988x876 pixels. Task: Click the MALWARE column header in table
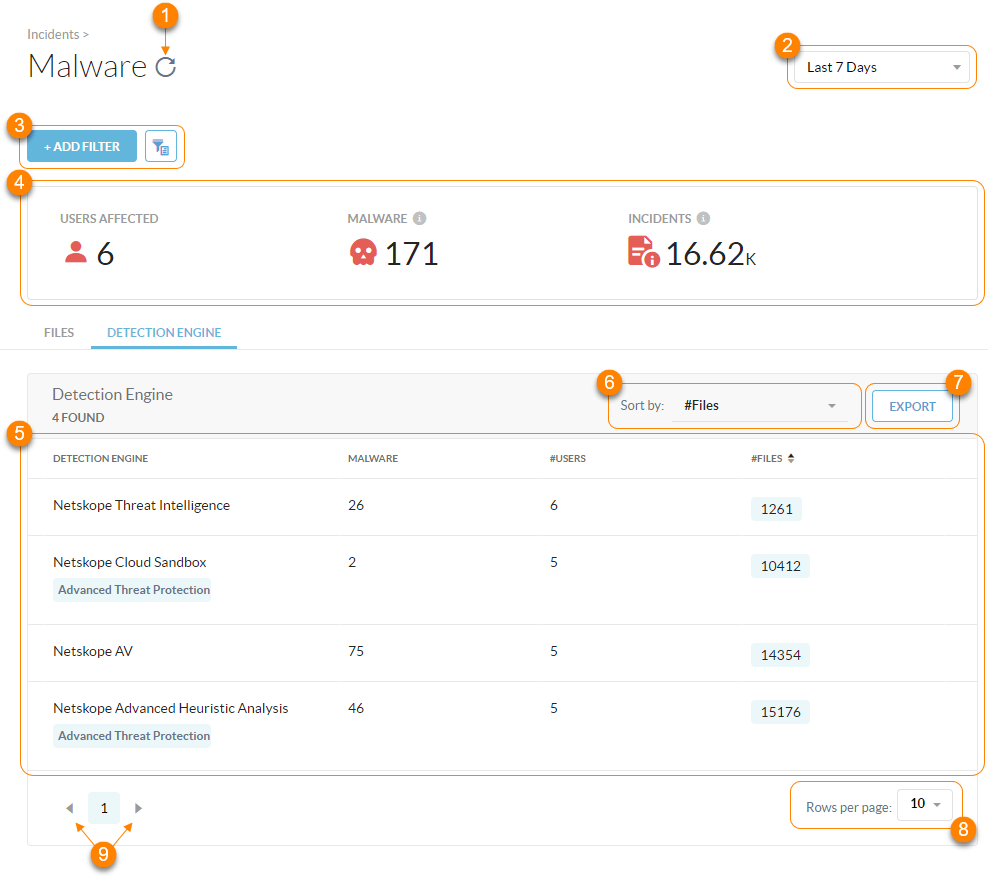[373, 458]
